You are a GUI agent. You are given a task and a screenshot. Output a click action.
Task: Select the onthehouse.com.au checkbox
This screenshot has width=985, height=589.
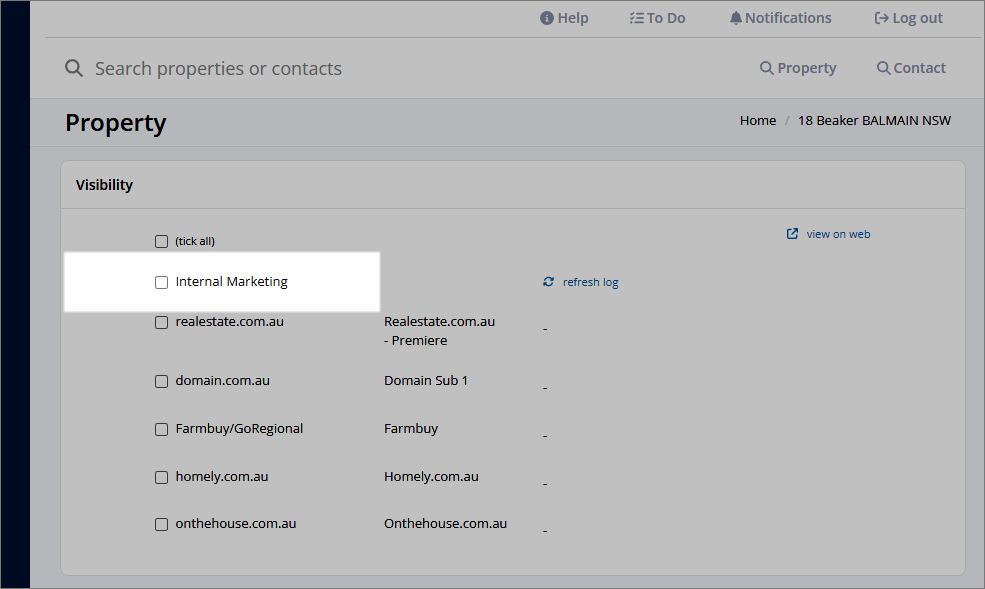161,524
